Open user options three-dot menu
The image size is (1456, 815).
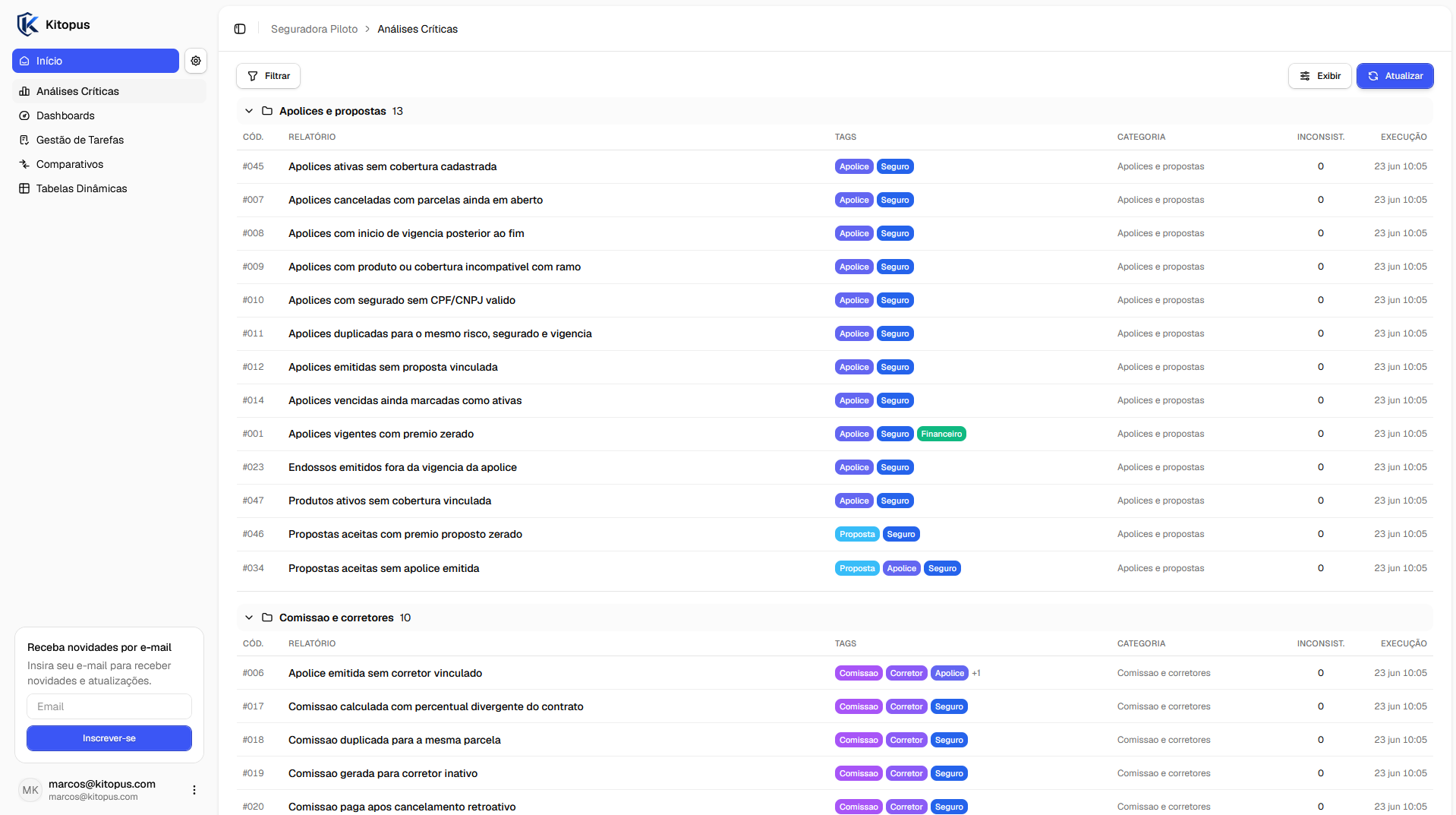[194, 790]
